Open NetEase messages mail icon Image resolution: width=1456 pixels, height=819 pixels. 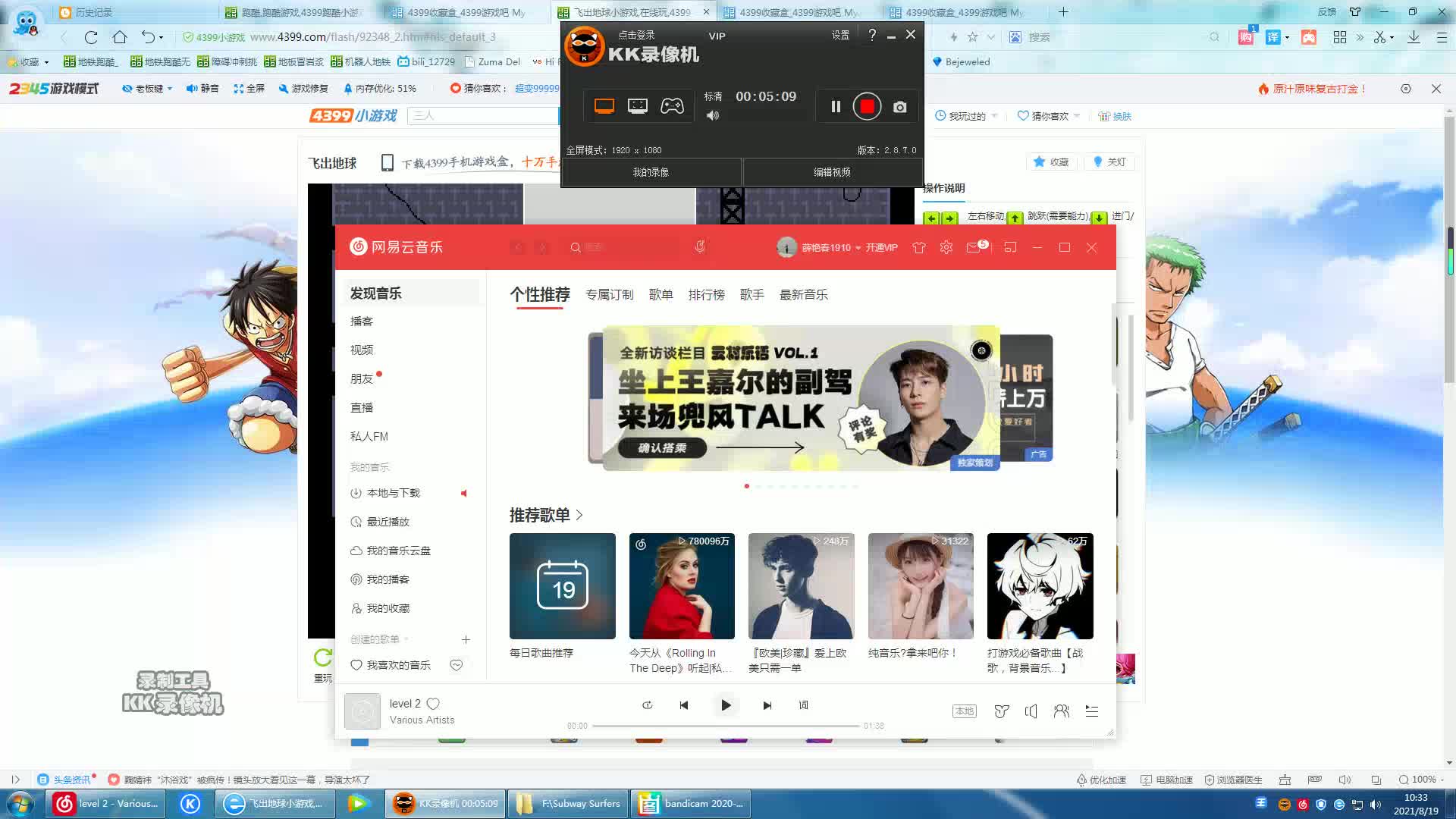point(974,247)
